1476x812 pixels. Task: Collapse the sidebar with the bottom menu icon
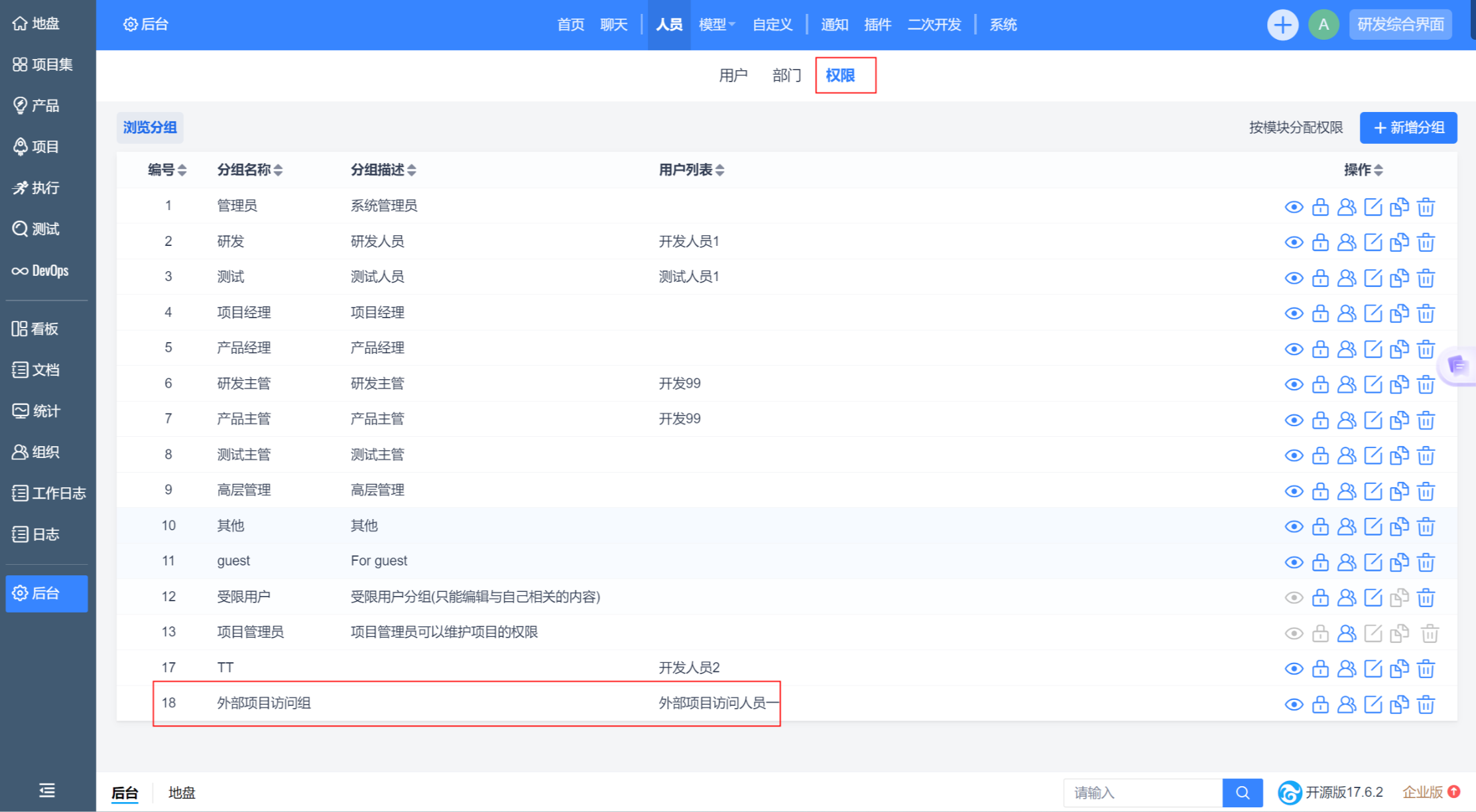(x=47, y=790)
